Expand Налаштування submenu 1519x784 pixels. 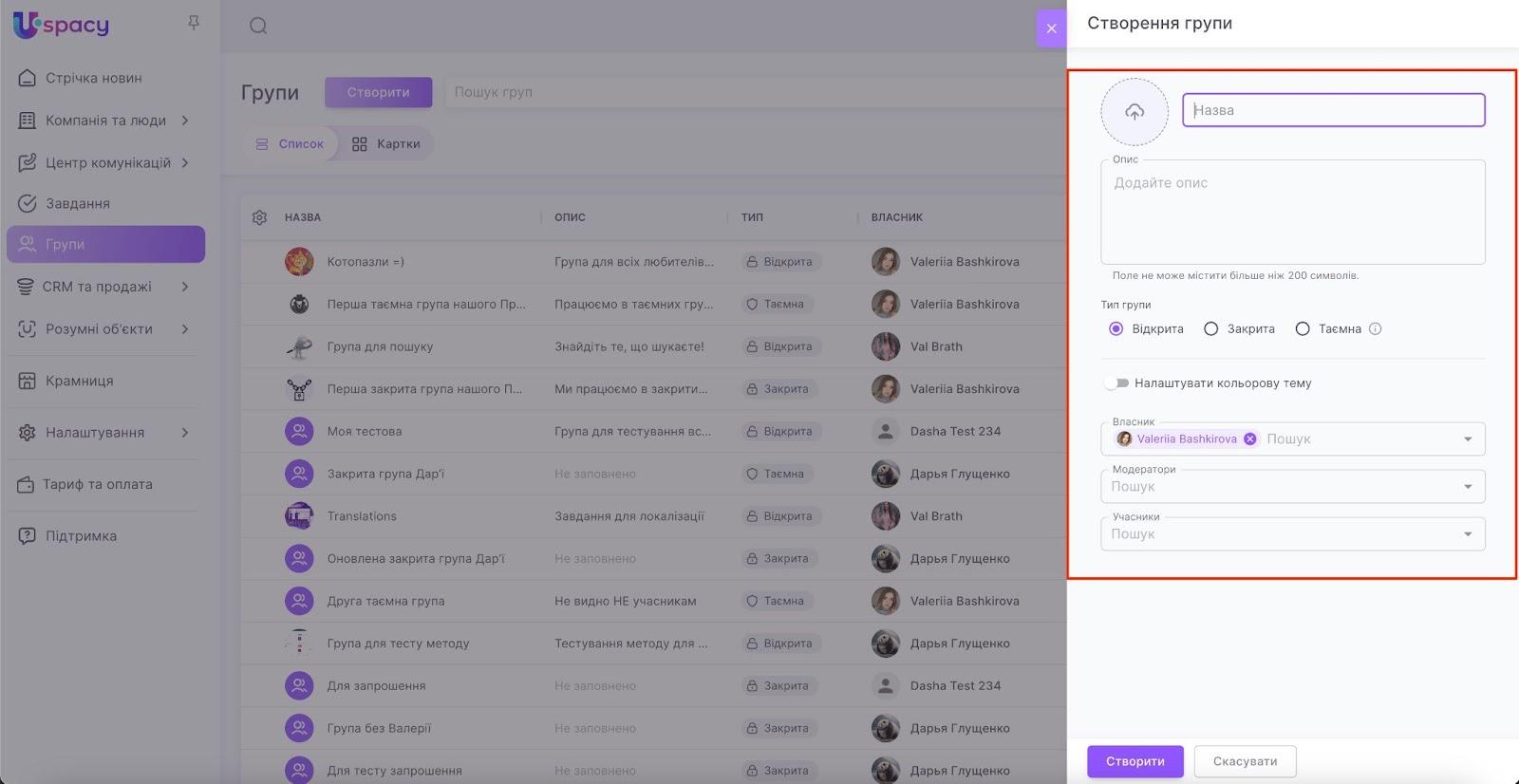185,433
